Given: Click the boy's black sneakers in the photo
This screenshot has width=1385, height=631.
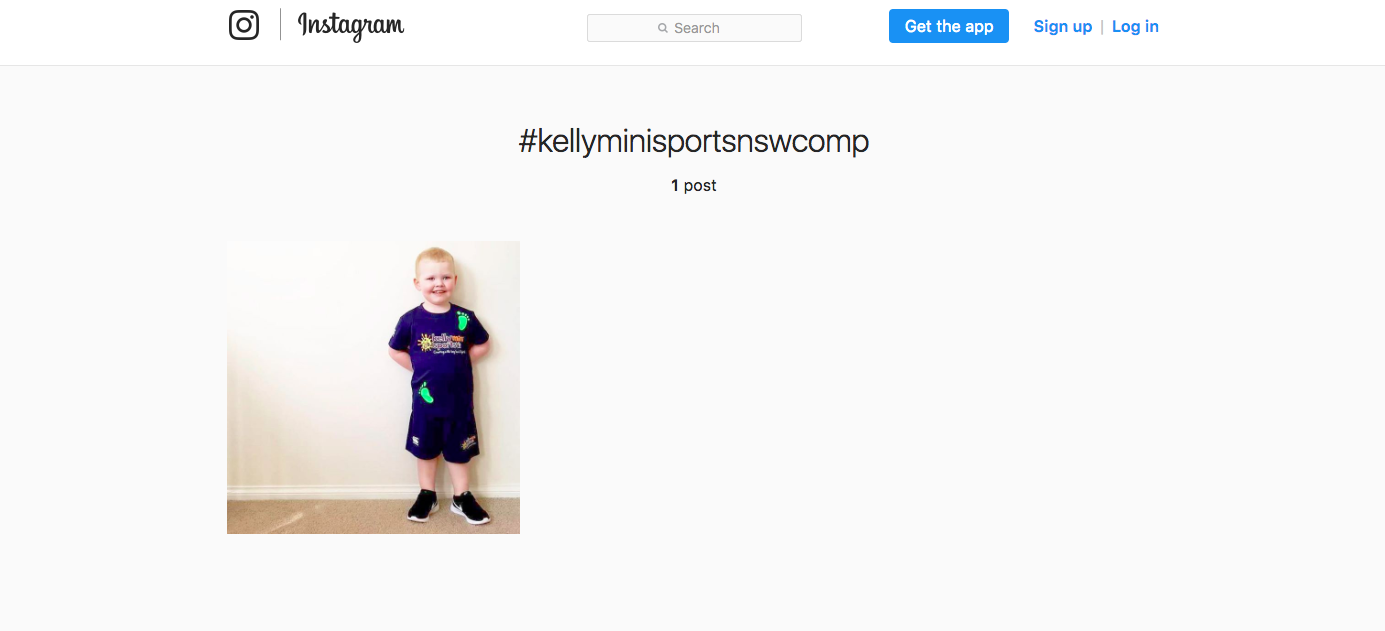Looking at the screenshot, I should click(x=448, y=507).
